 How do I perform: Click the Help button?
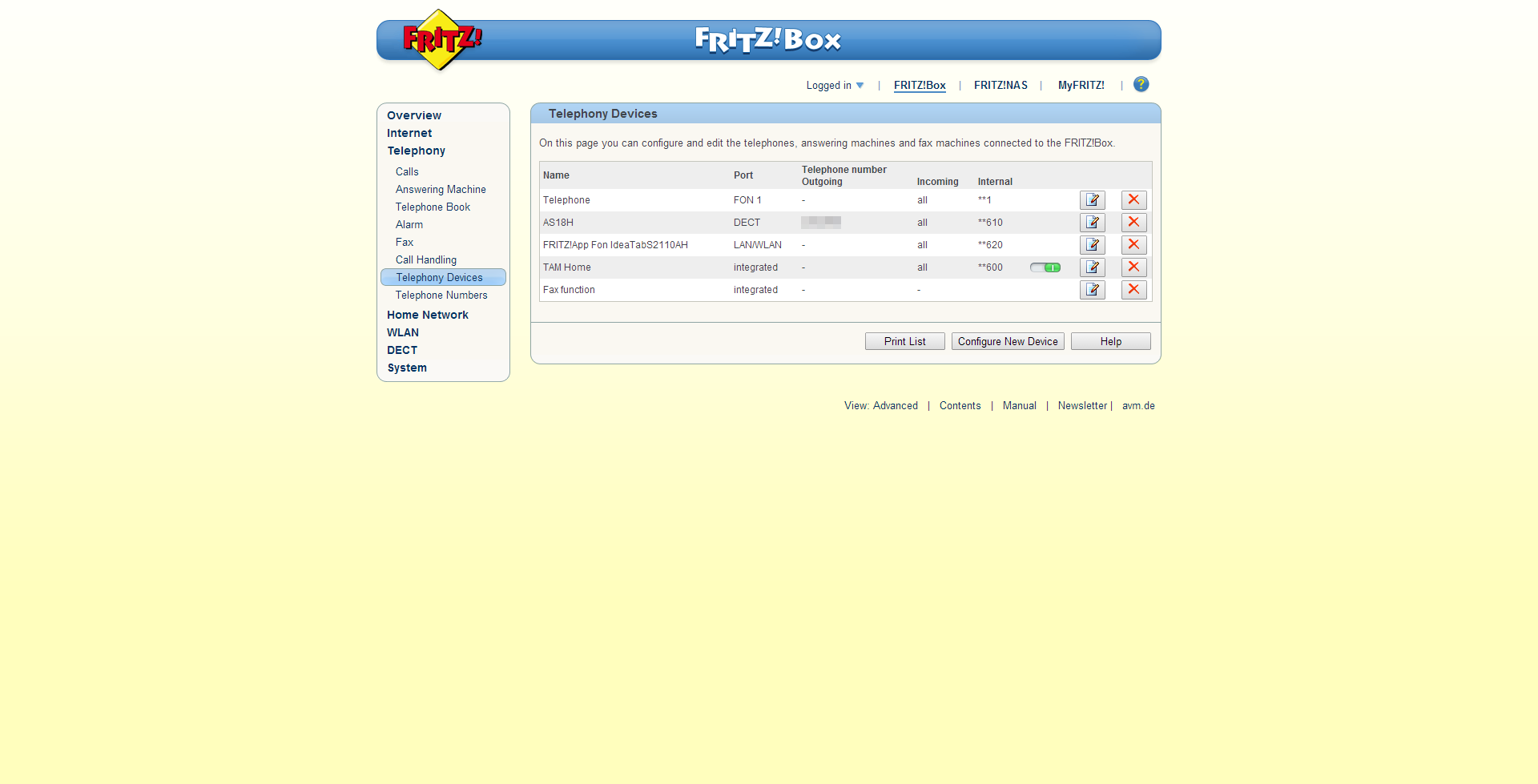1111,341
